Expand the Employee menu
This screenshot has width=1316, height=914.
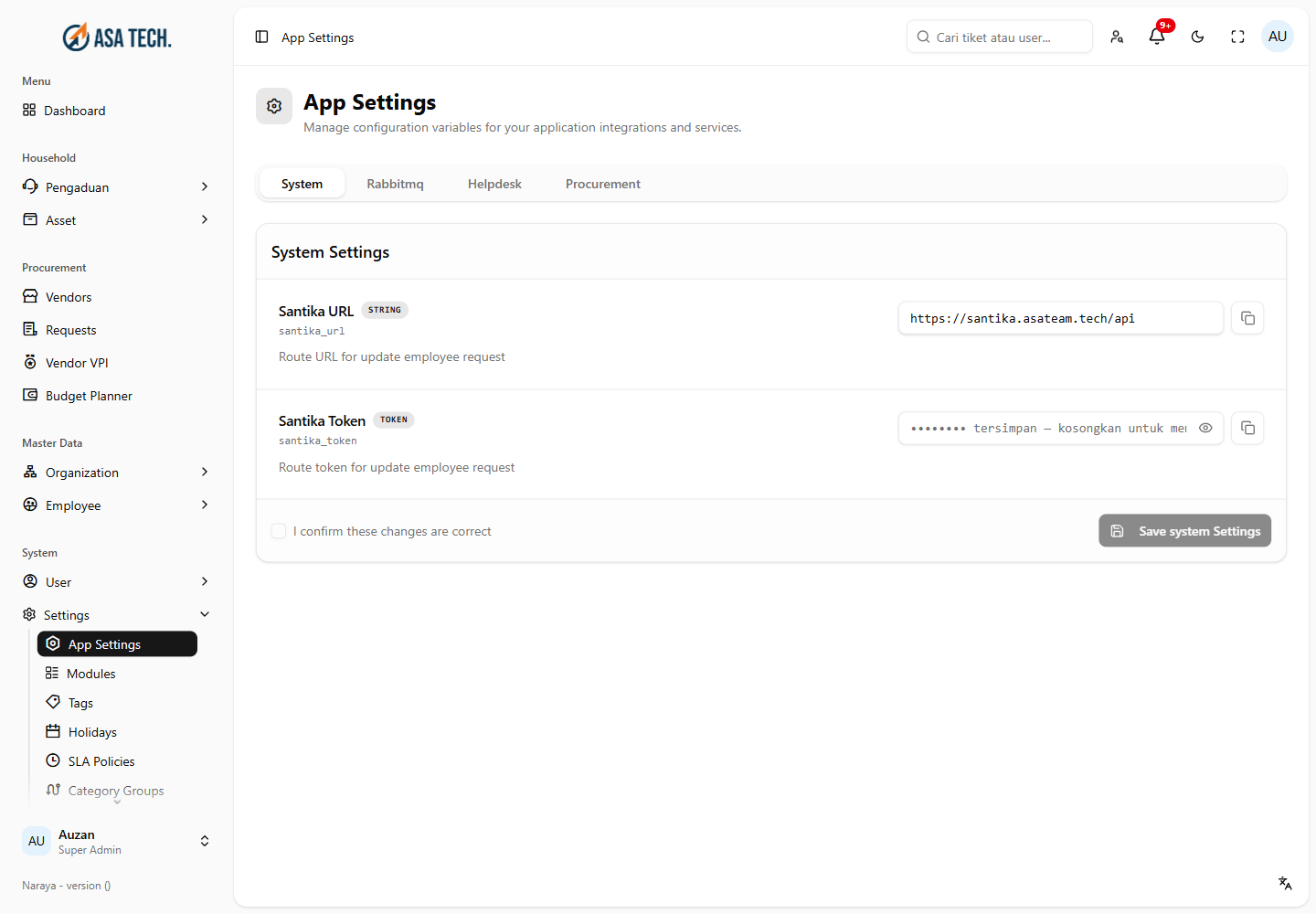[x=117, y=505]
